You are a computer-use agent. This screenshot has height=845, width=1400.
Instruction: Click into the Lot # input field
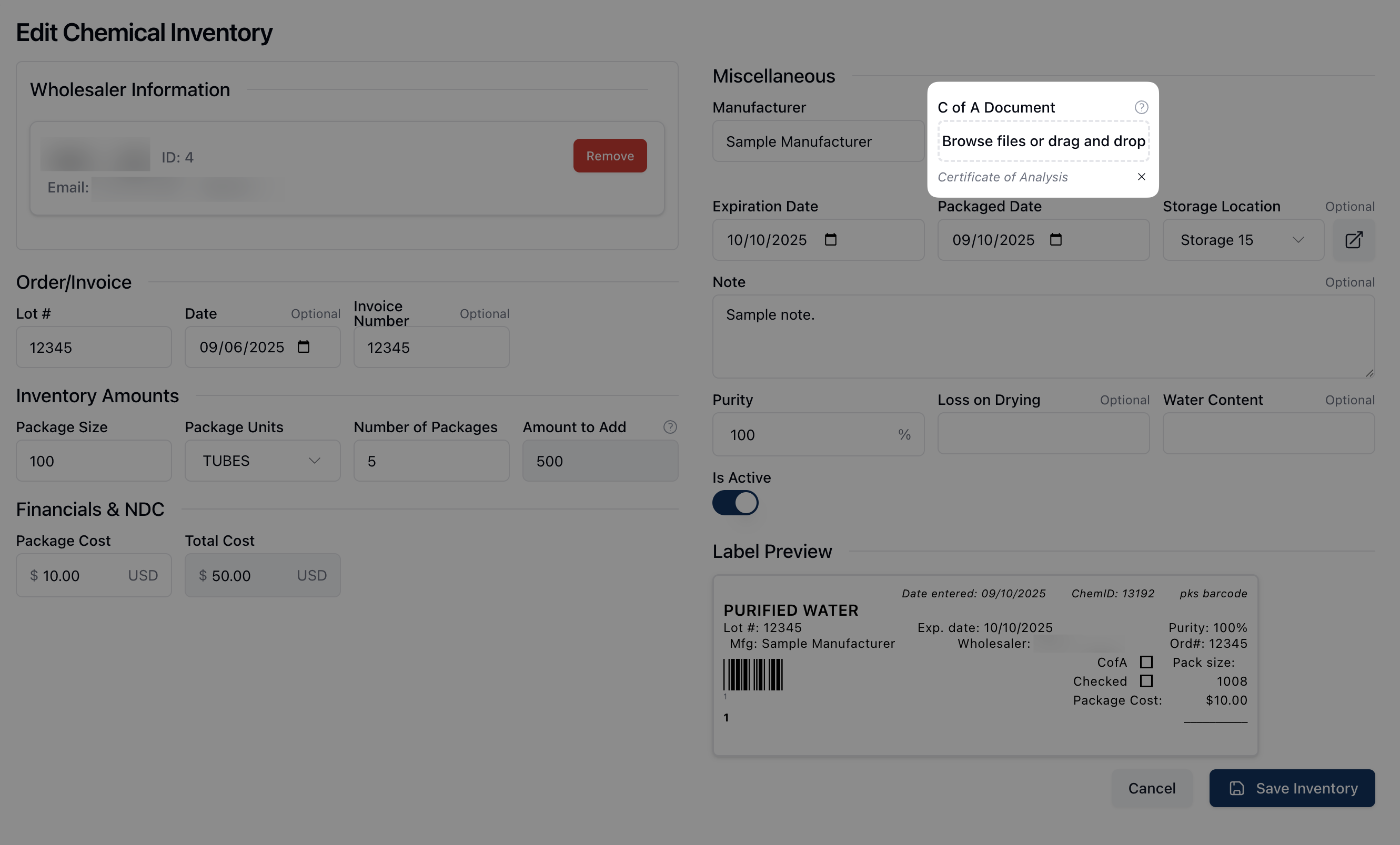click(94, 347)
